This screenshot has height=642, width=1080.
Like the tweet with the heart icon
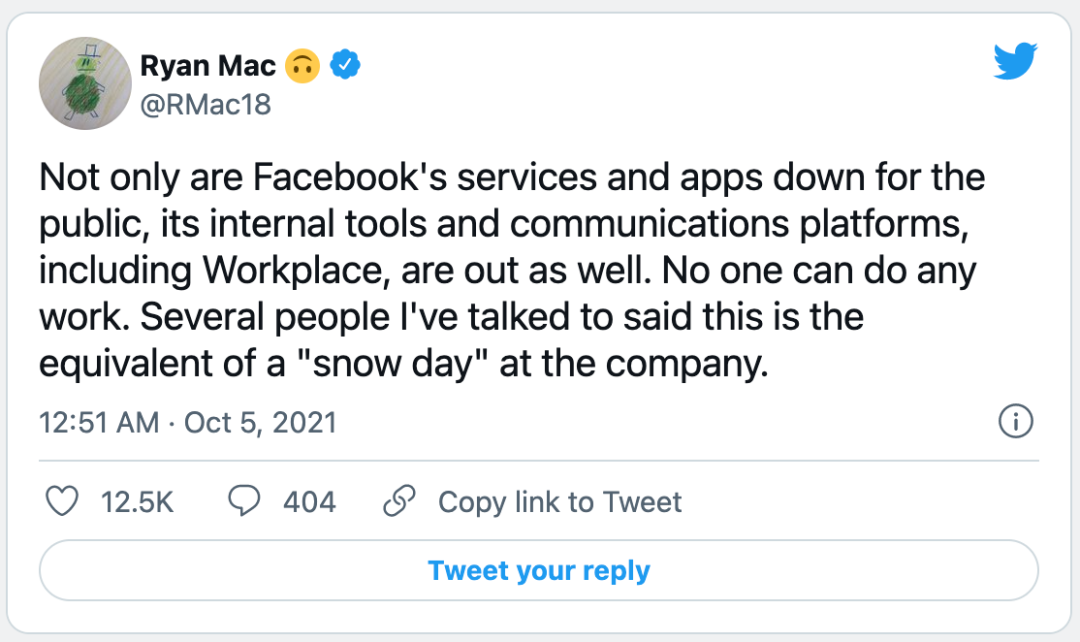[64, 501]
